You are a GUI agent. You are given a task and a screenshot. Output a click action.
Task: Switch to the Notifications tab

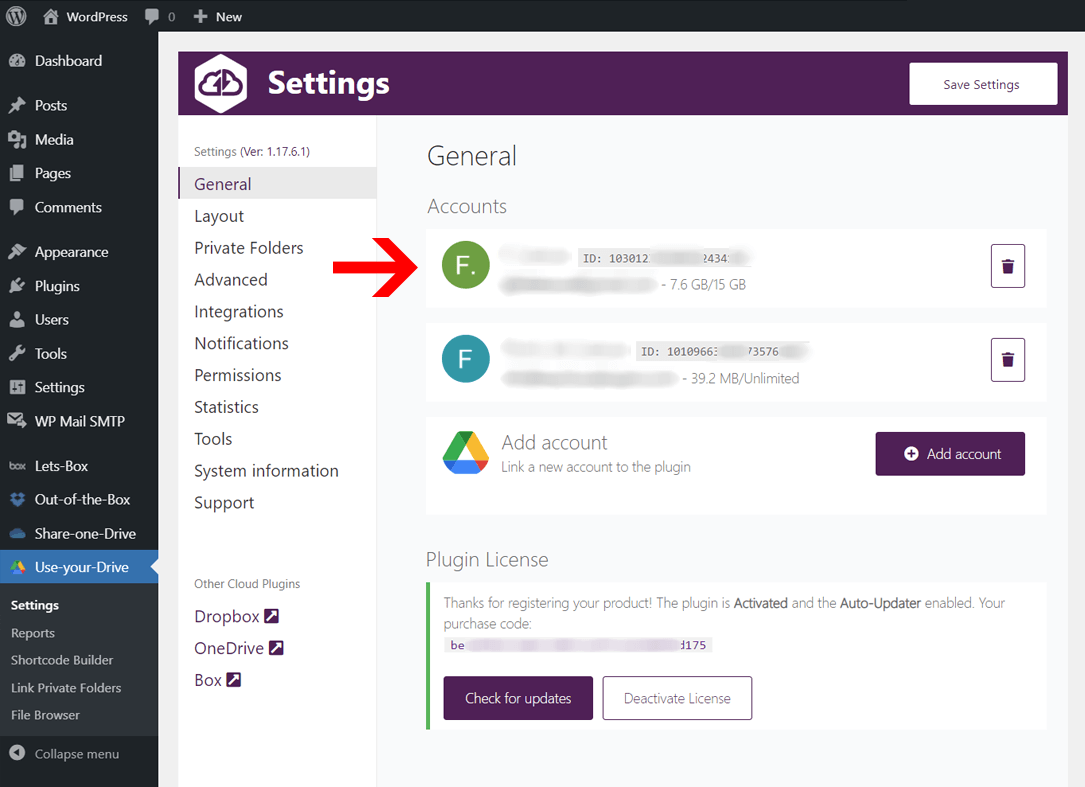241,343
